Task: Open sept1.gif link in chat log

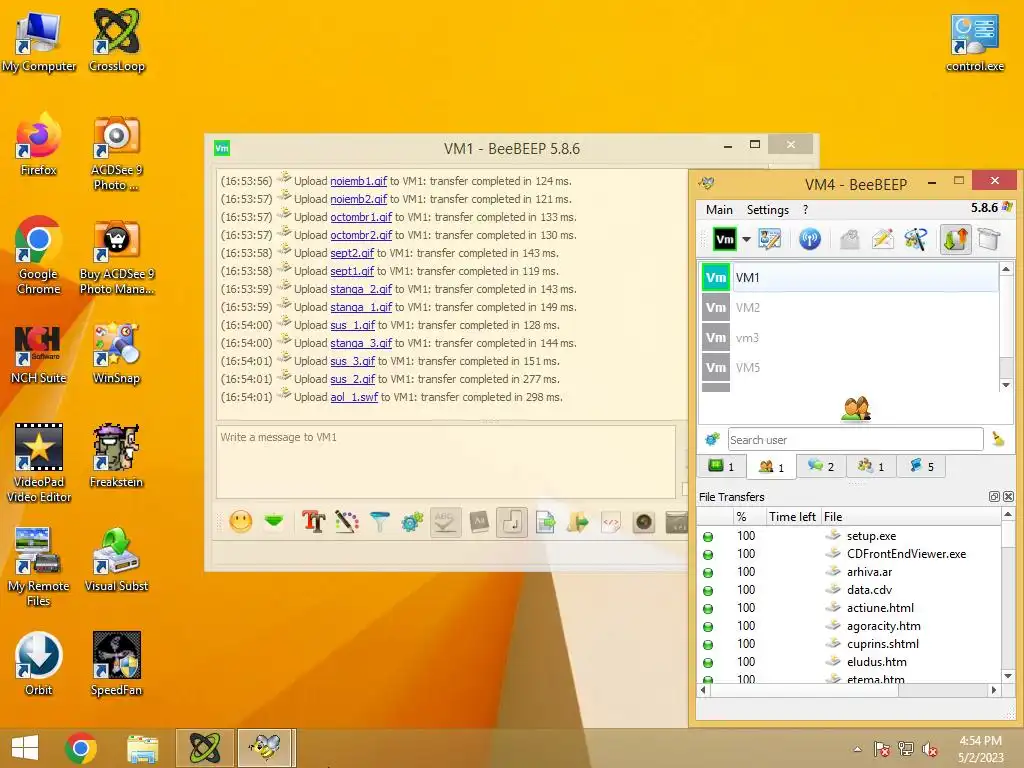Action: point(352,271)
